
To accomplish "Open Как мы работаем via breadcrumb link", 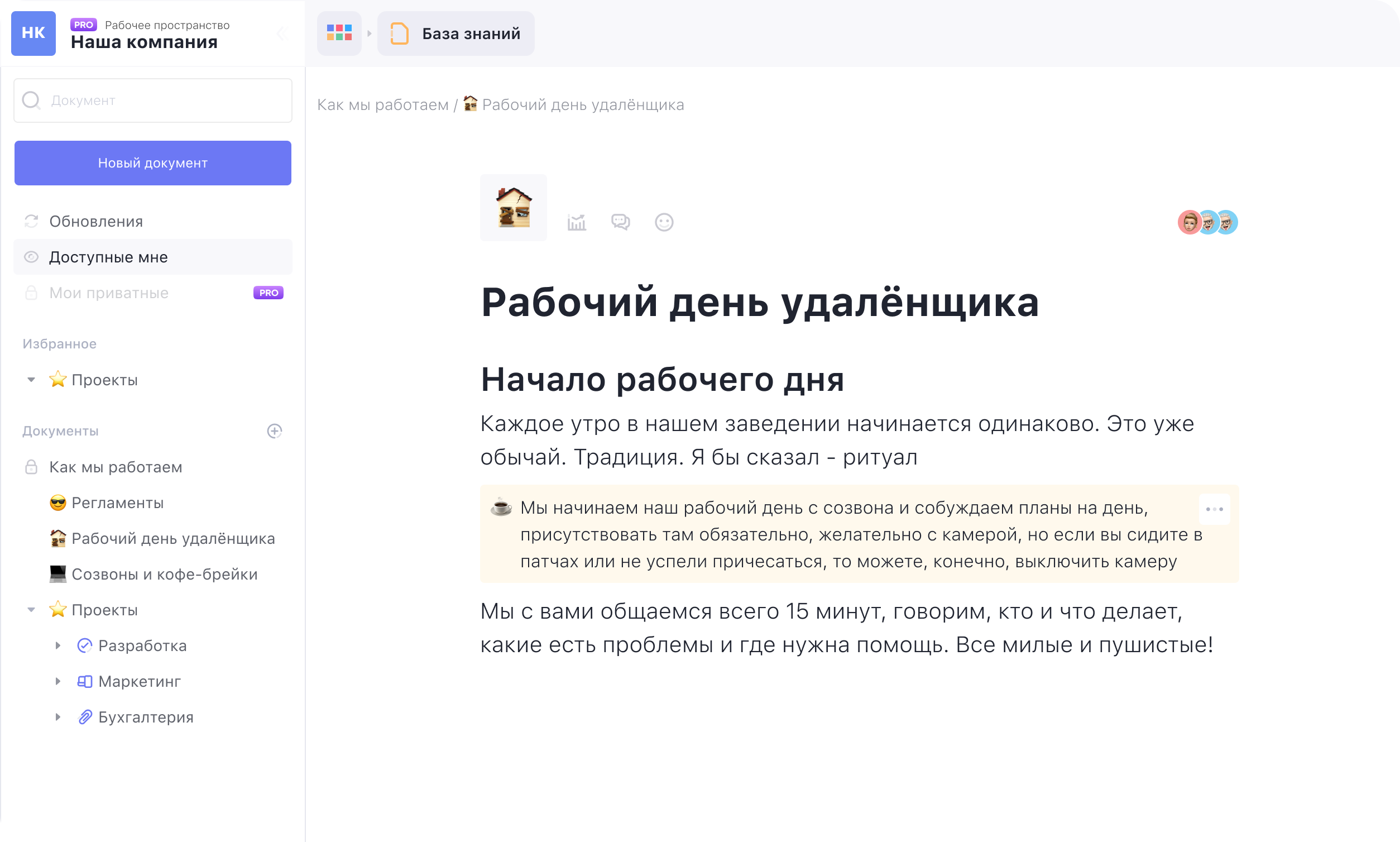I will [x=383, y=104].
